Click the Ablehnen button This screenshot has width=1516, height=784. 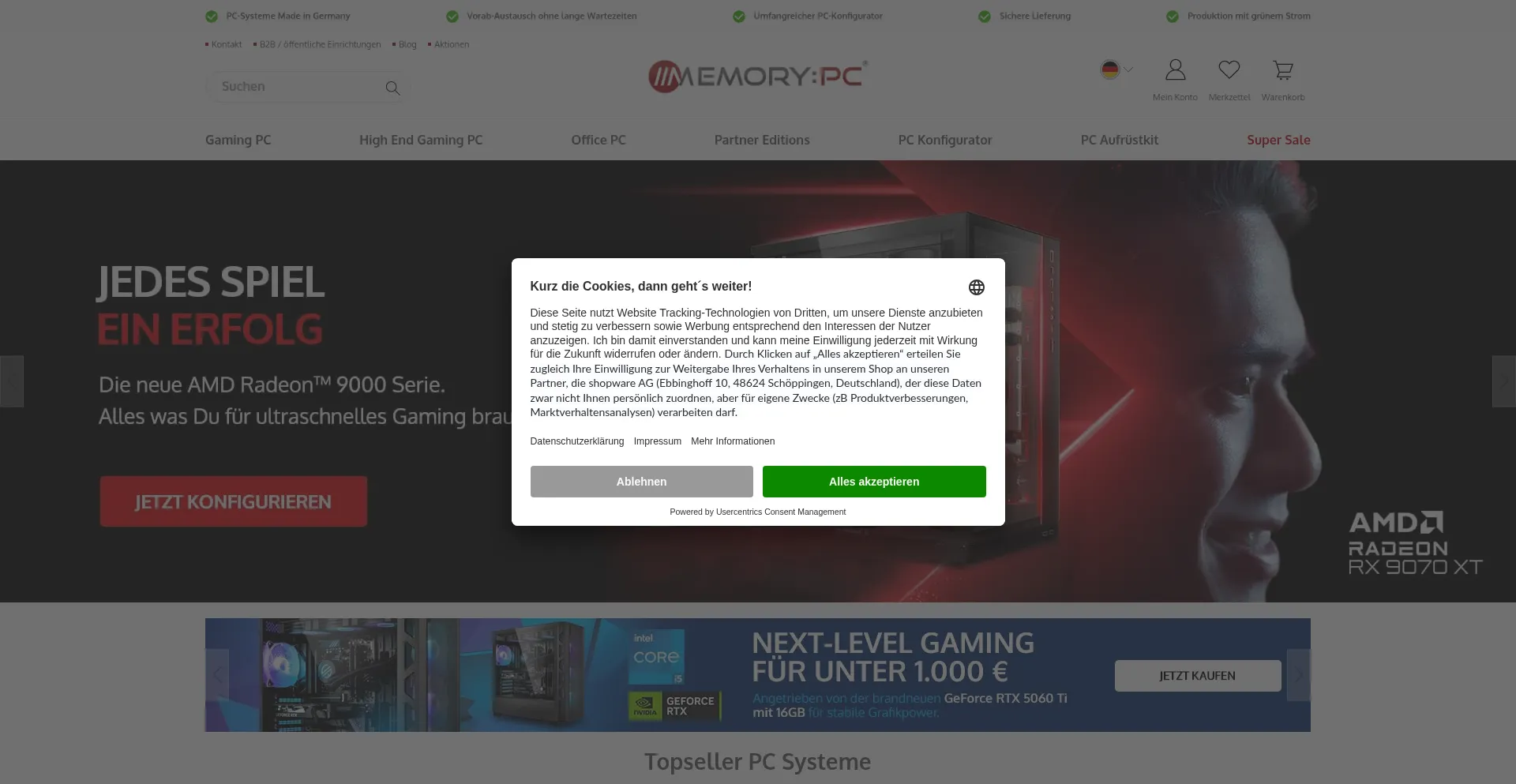[641, 482]
